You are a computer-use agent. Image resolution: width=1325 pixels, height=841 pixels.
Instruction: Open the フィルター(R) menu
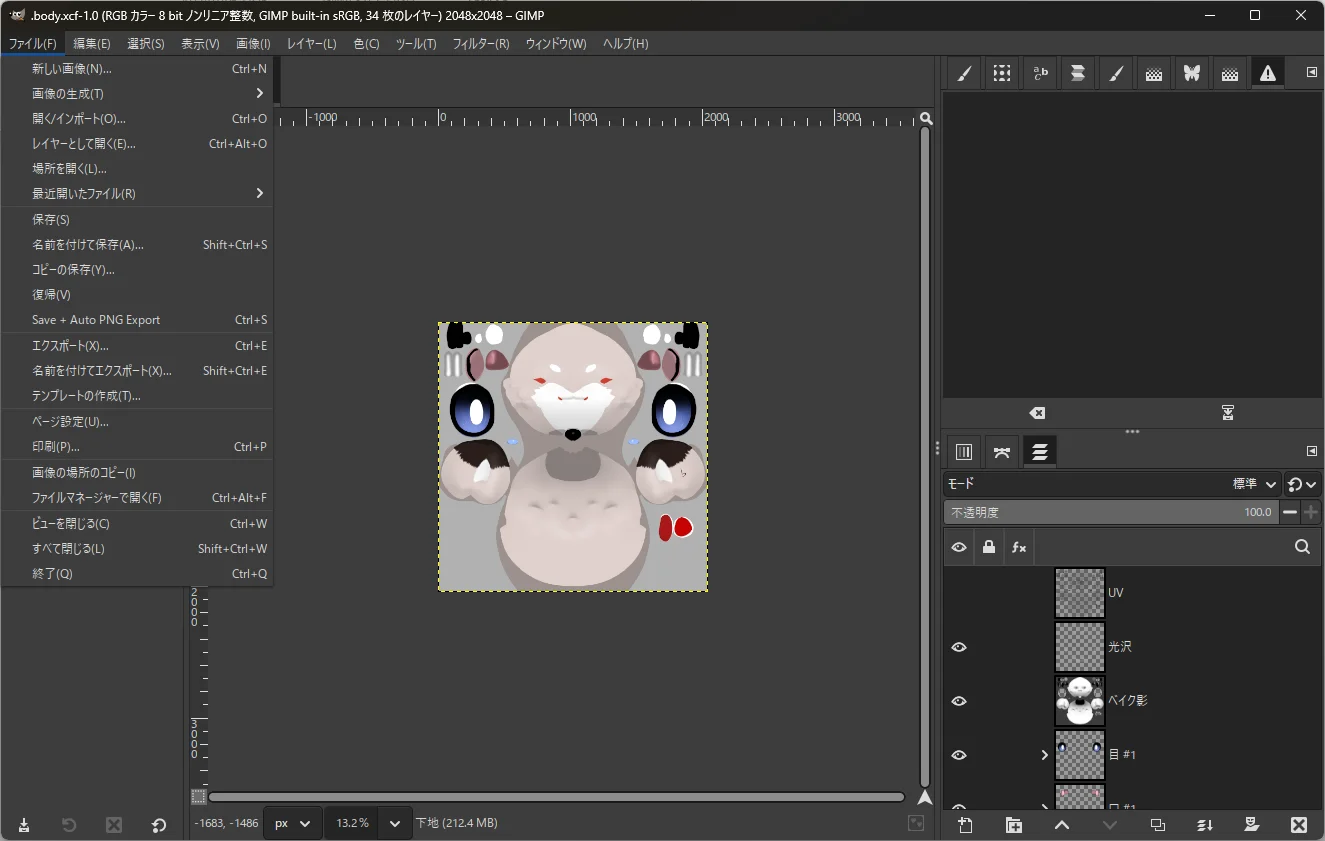pos(481,44)
